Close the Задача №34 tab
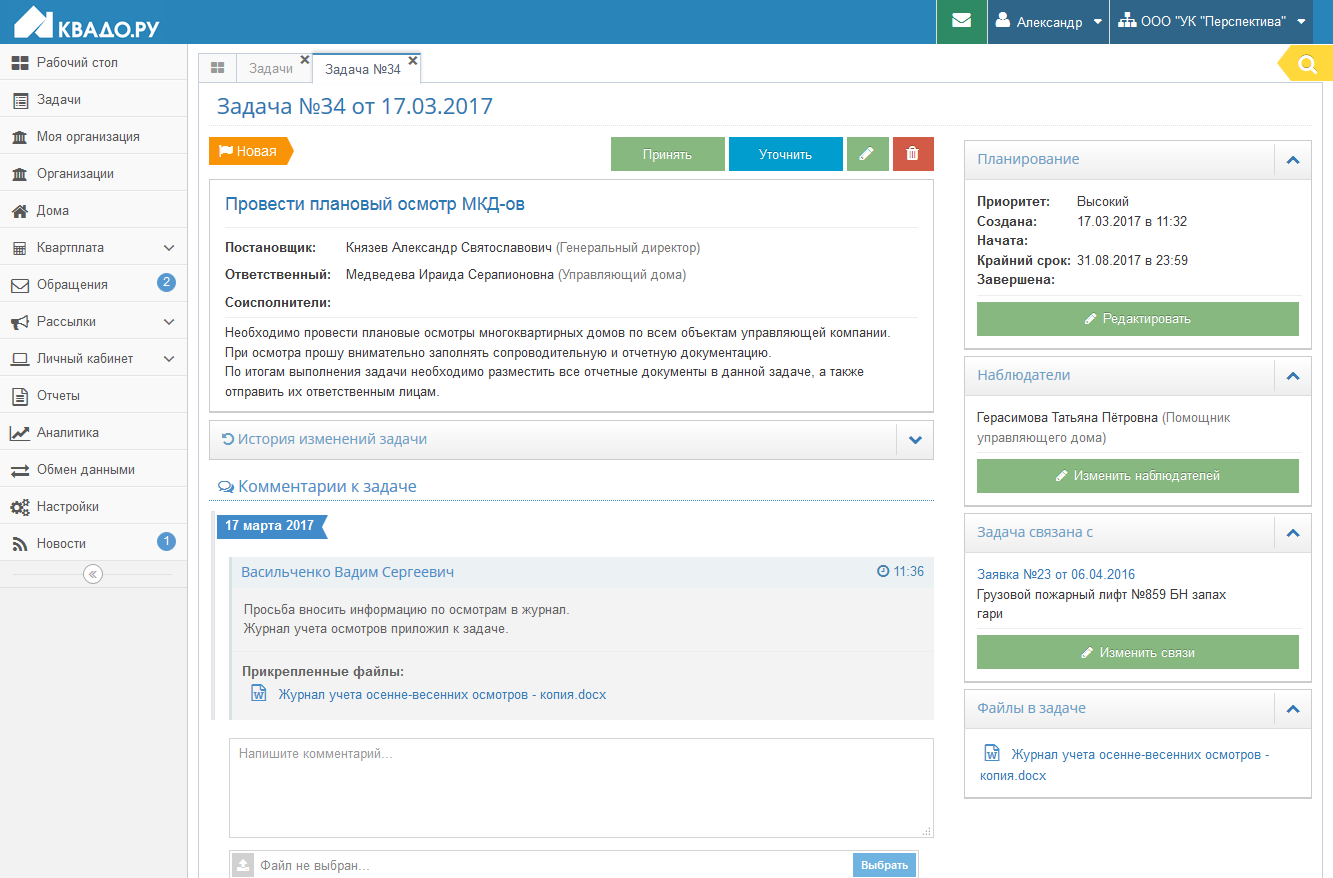This screenshot has height=878, width=1333. (x=412, y=60)
